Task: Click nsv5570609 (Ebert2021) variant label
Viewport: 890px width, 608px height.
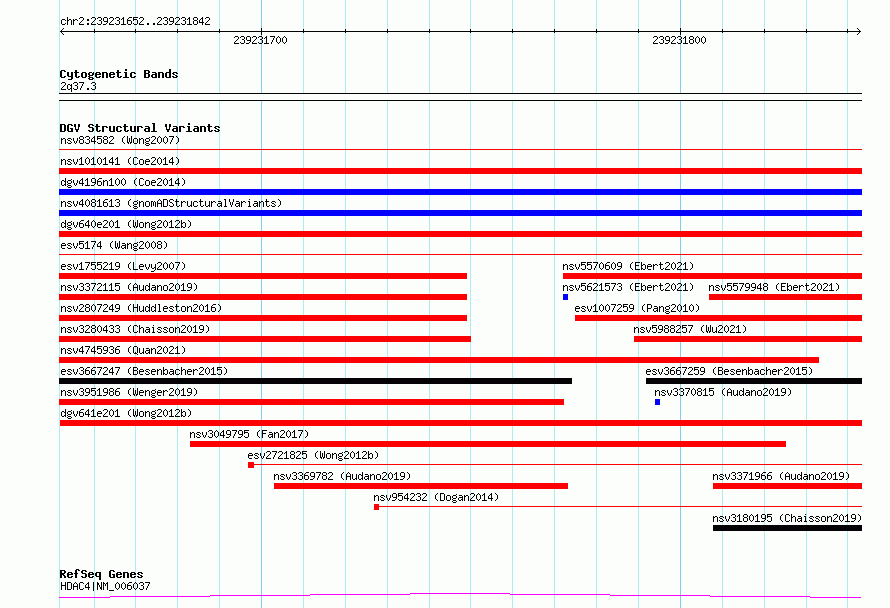Action: coord(628,266)
